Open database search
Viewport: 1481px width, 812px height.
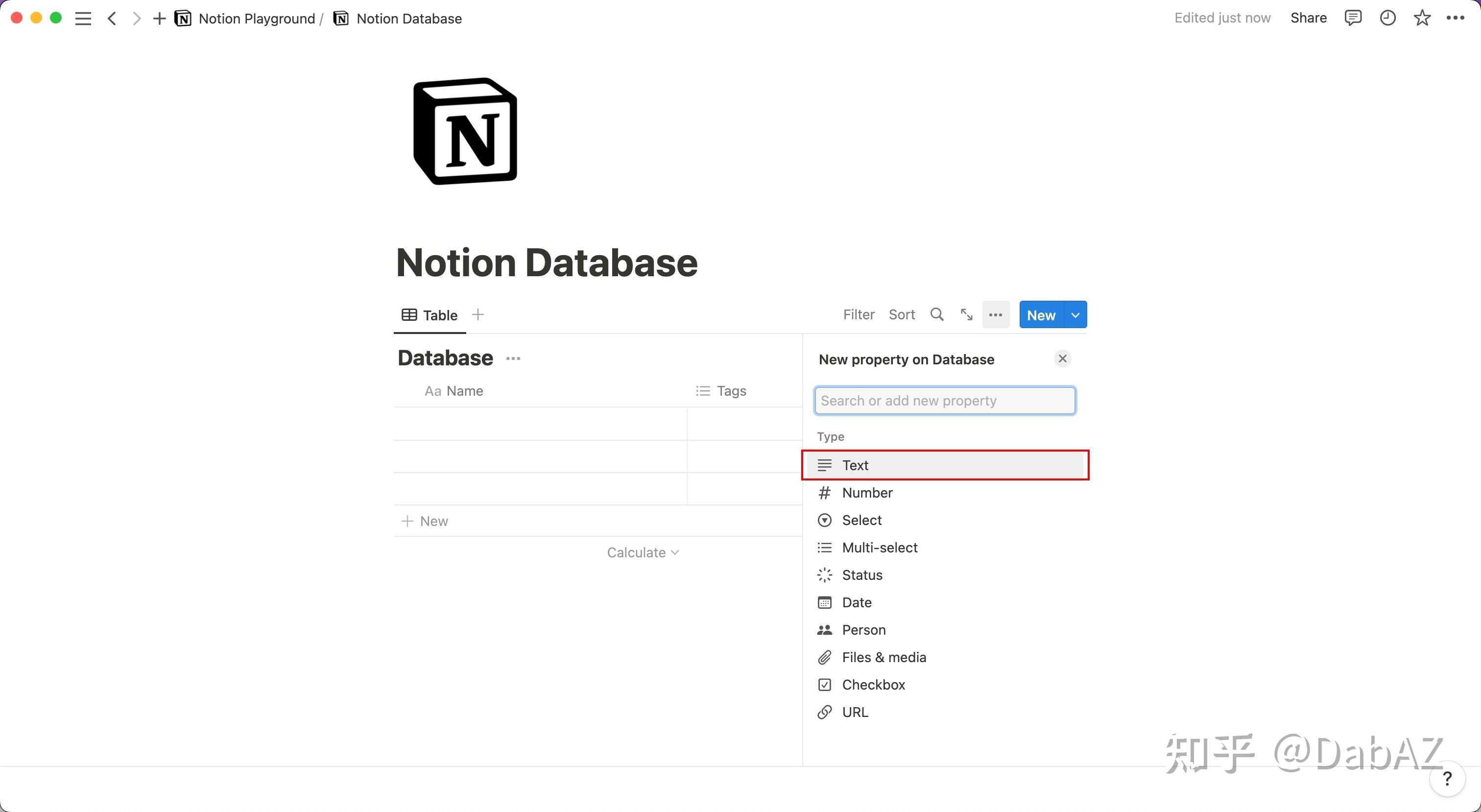pyautogui.click(x=936, y=314)
